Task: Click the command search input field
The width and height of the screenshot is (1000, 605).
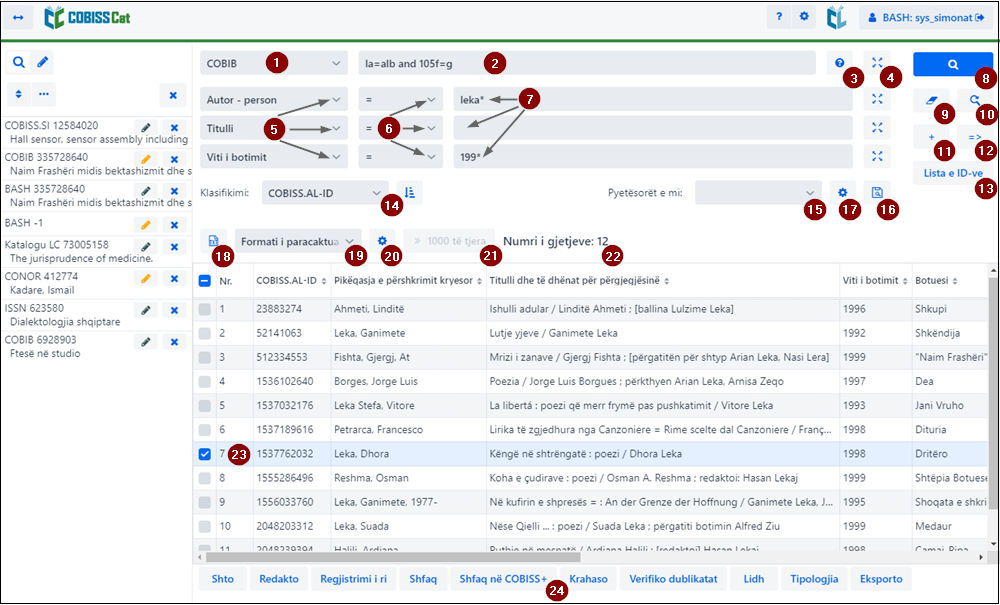Action: pyautogui.click(x=587, y=63)
